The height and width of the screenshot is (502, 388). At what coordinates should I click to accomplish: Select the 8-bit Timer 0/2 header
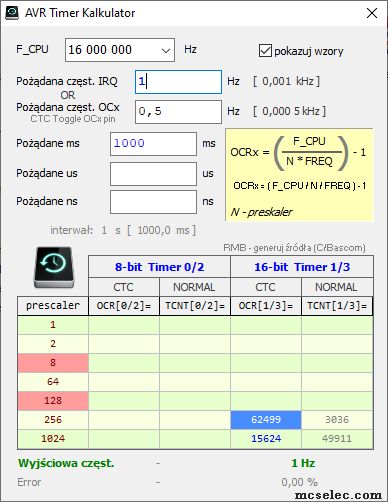click(x=159, y=267)
